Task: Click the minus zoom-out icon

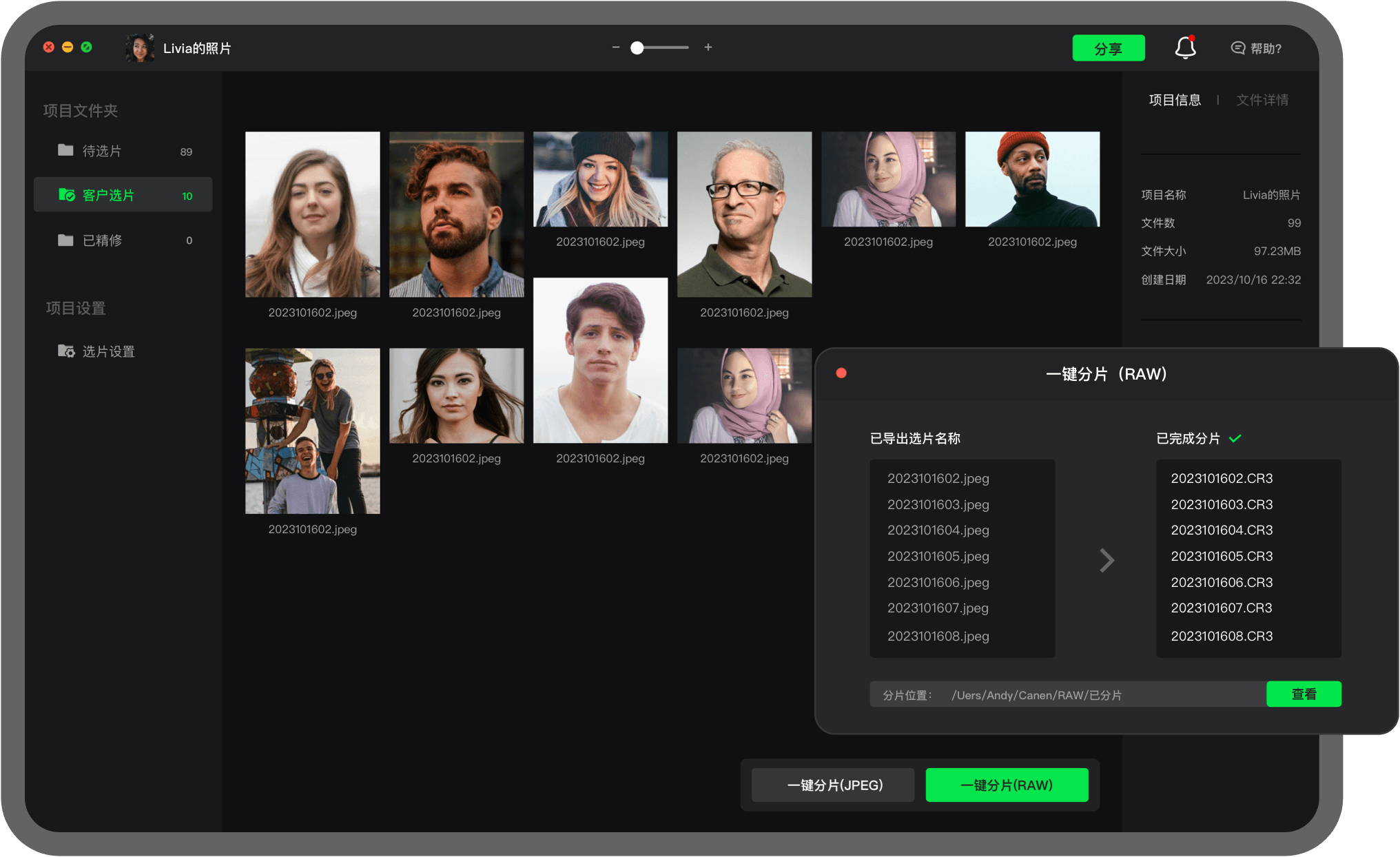Action: click(x=615, y=48)
